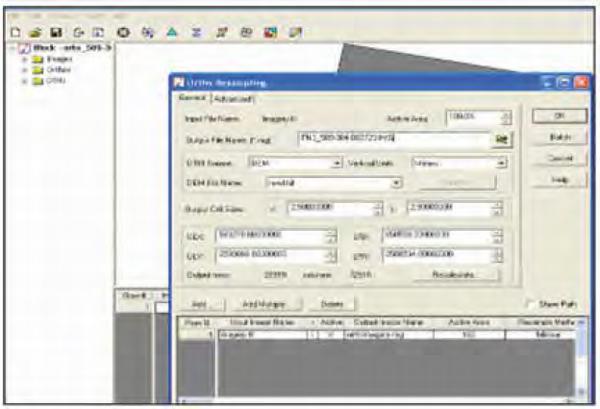Open the Vertical Units dropdown
This screenshot has width=600, height=409.
(501, 162)
